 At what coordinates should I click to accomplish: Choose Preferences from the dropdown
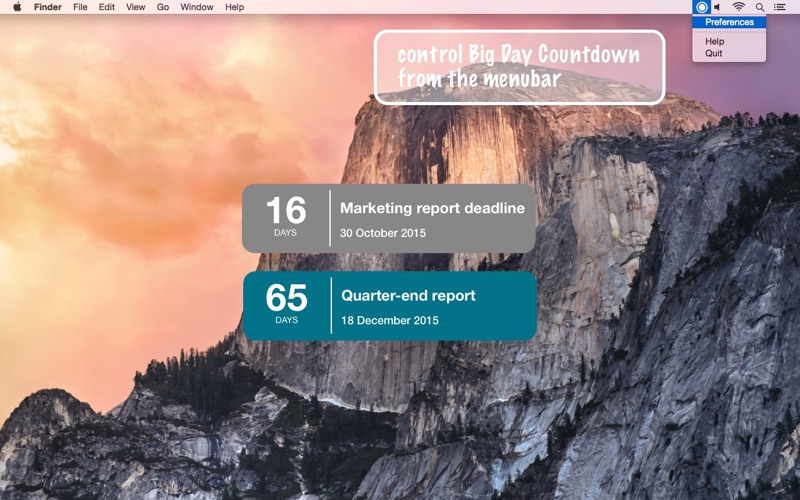pyautogui.click(x=729, y=22)
